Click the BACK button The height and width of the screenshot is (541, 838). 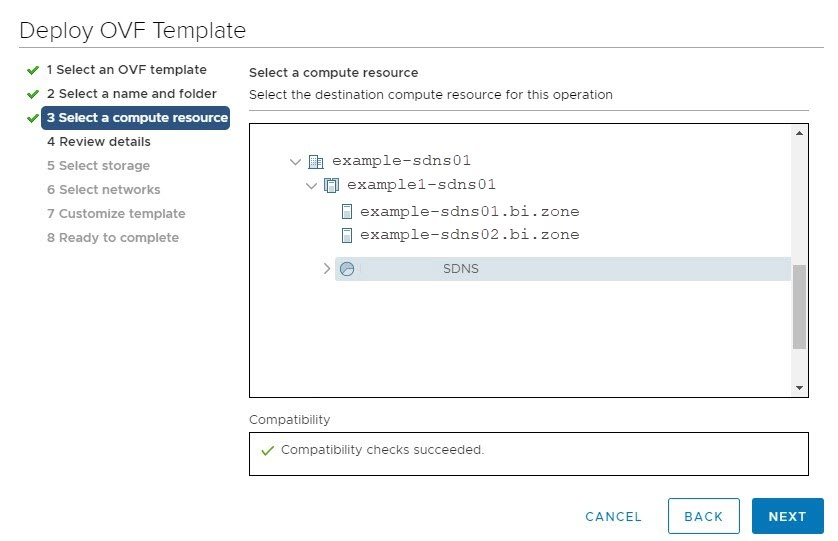(703, 516)
